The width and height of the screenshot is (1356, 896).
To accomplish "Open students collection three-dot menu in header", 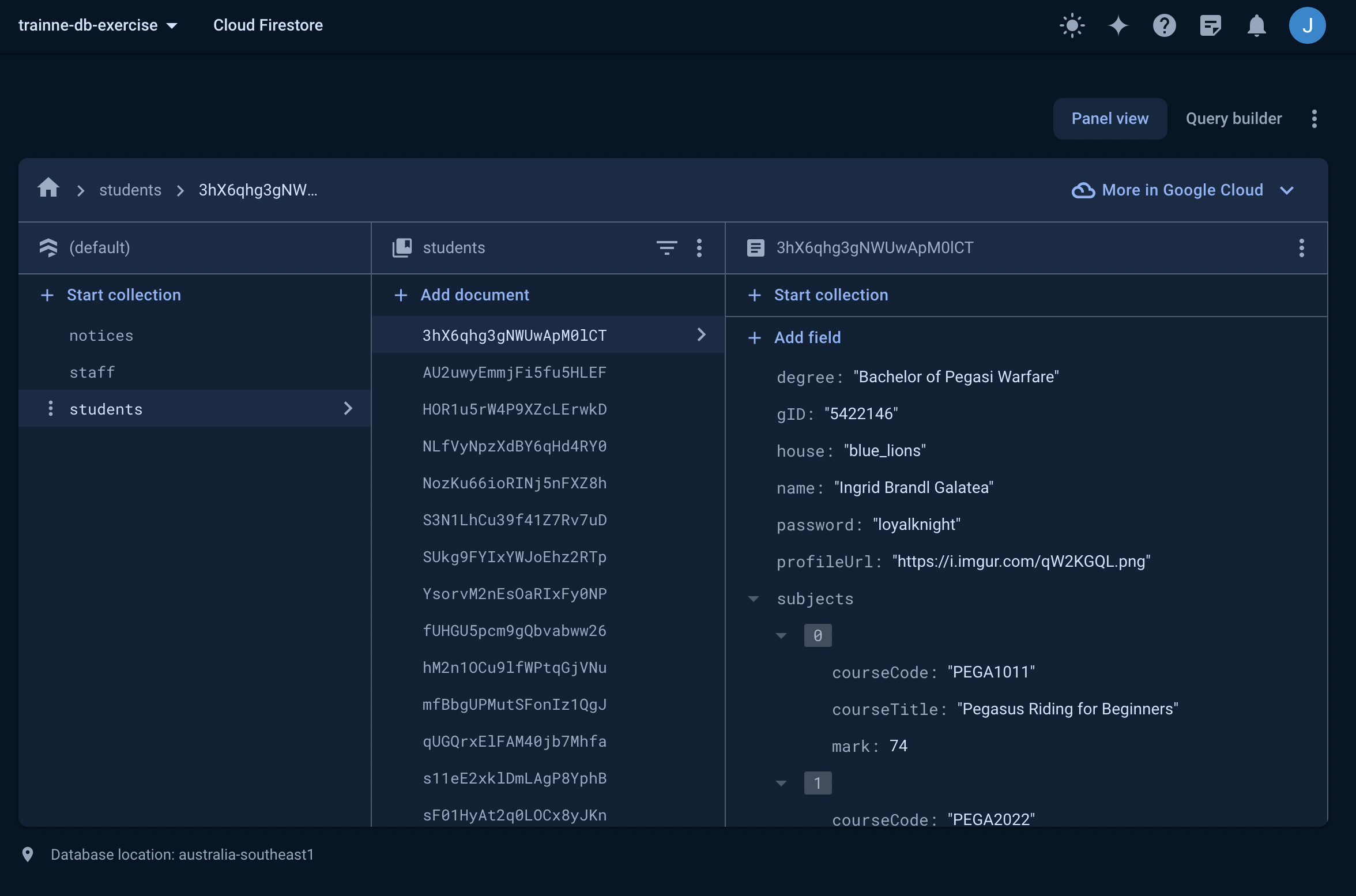I will click(x=699, y=248).
